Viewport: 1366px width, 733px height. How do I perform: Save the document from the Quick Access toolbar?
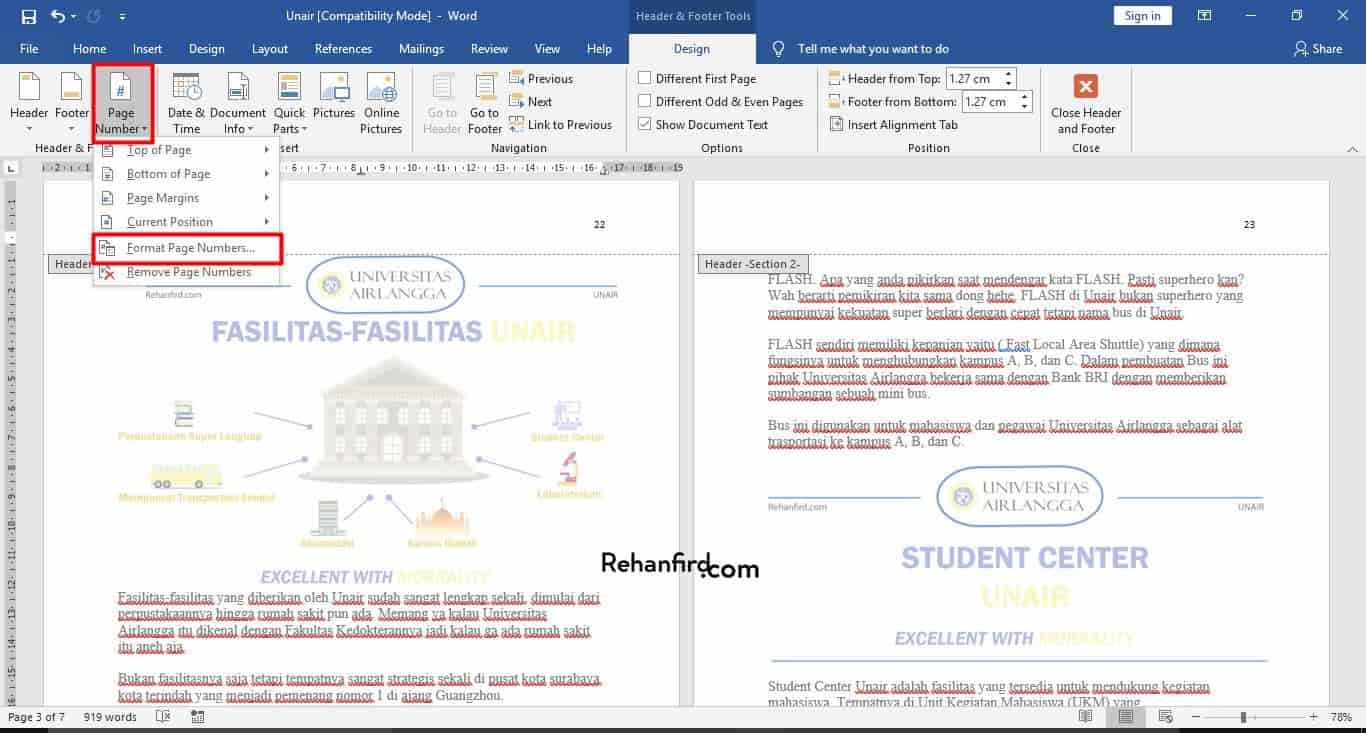point(28,16)
